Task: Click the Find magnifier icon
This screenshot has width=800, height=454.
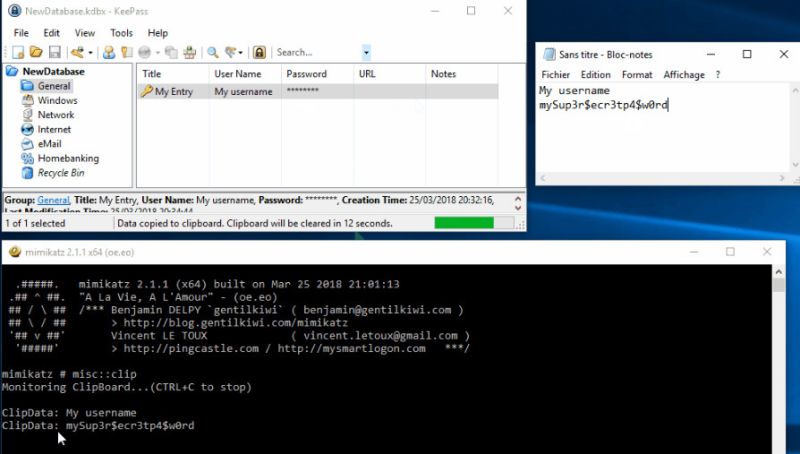Action: click(212, 52)
